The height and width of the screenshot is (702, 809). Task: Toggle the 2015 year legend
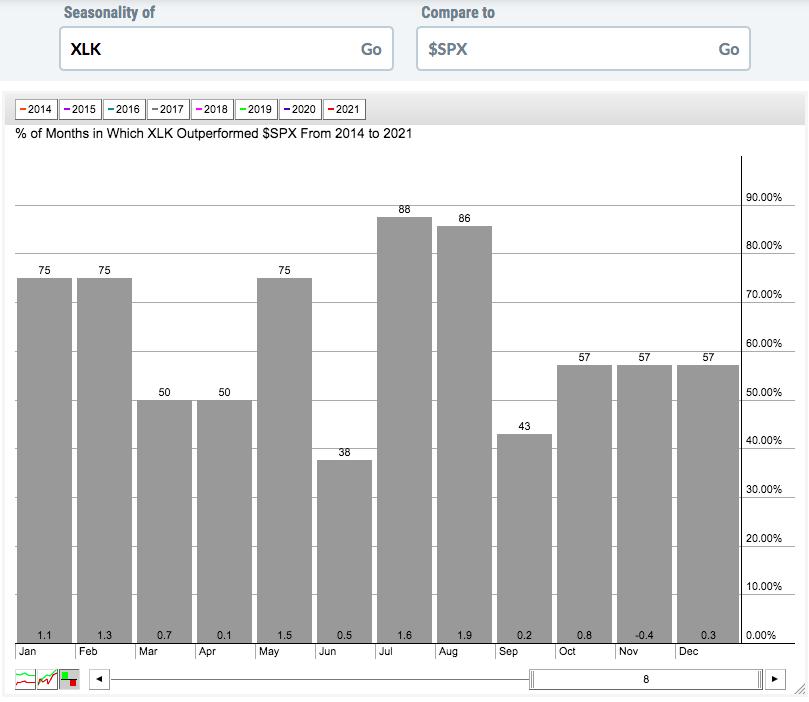click(80, 109)
